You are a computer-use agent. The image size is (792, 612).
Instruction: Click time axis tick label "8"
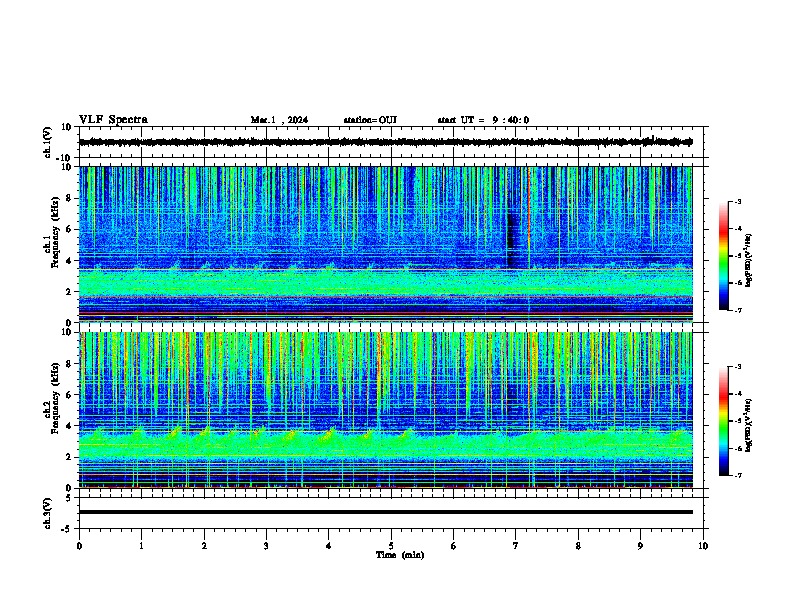pos(578,546)
